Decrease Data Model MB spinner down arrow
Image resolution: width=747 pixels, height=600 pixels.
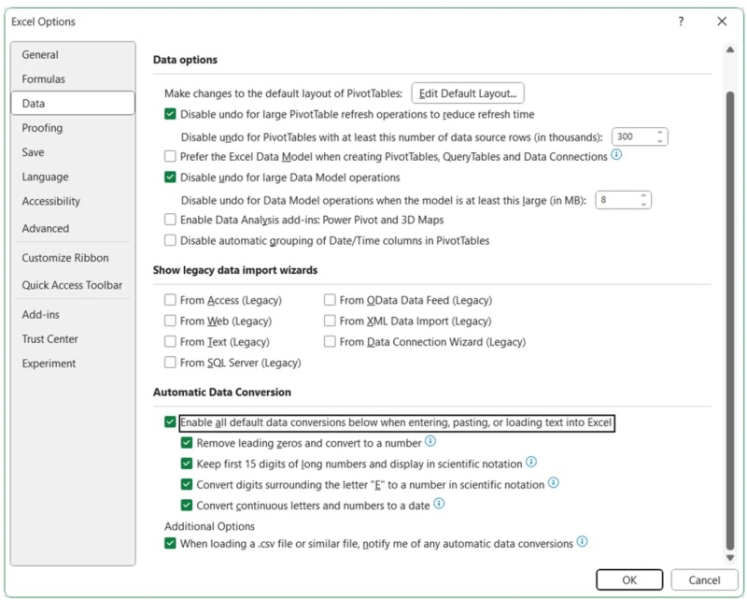644,204
